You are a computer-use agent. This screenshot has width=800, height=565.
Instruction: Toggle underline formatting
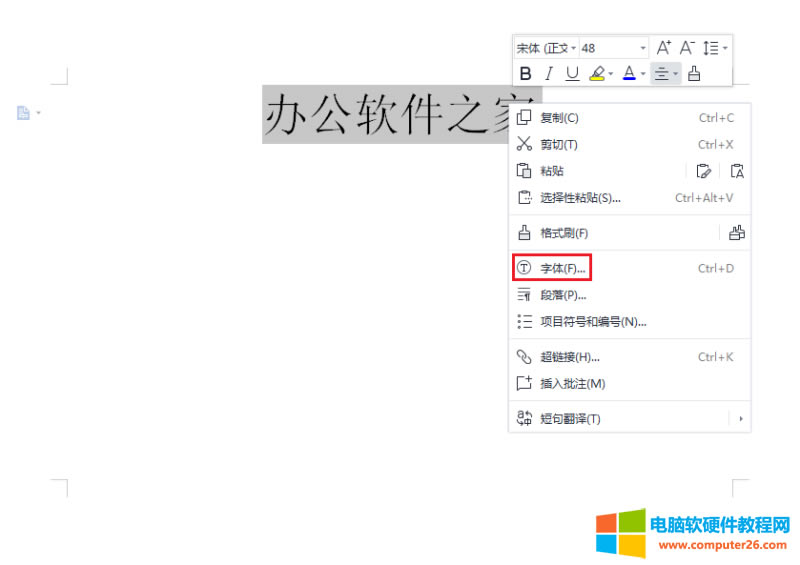[x=572, y=73]
